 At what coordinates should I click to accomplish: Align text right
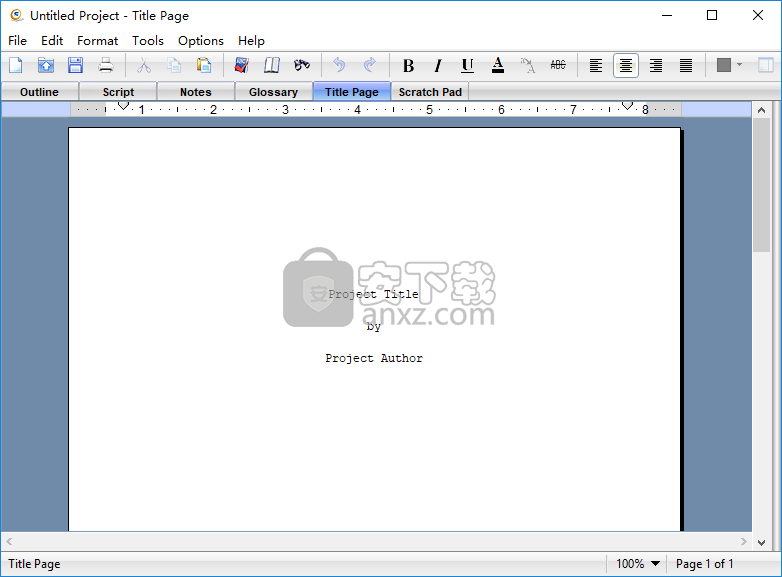(x=656, y=65)
